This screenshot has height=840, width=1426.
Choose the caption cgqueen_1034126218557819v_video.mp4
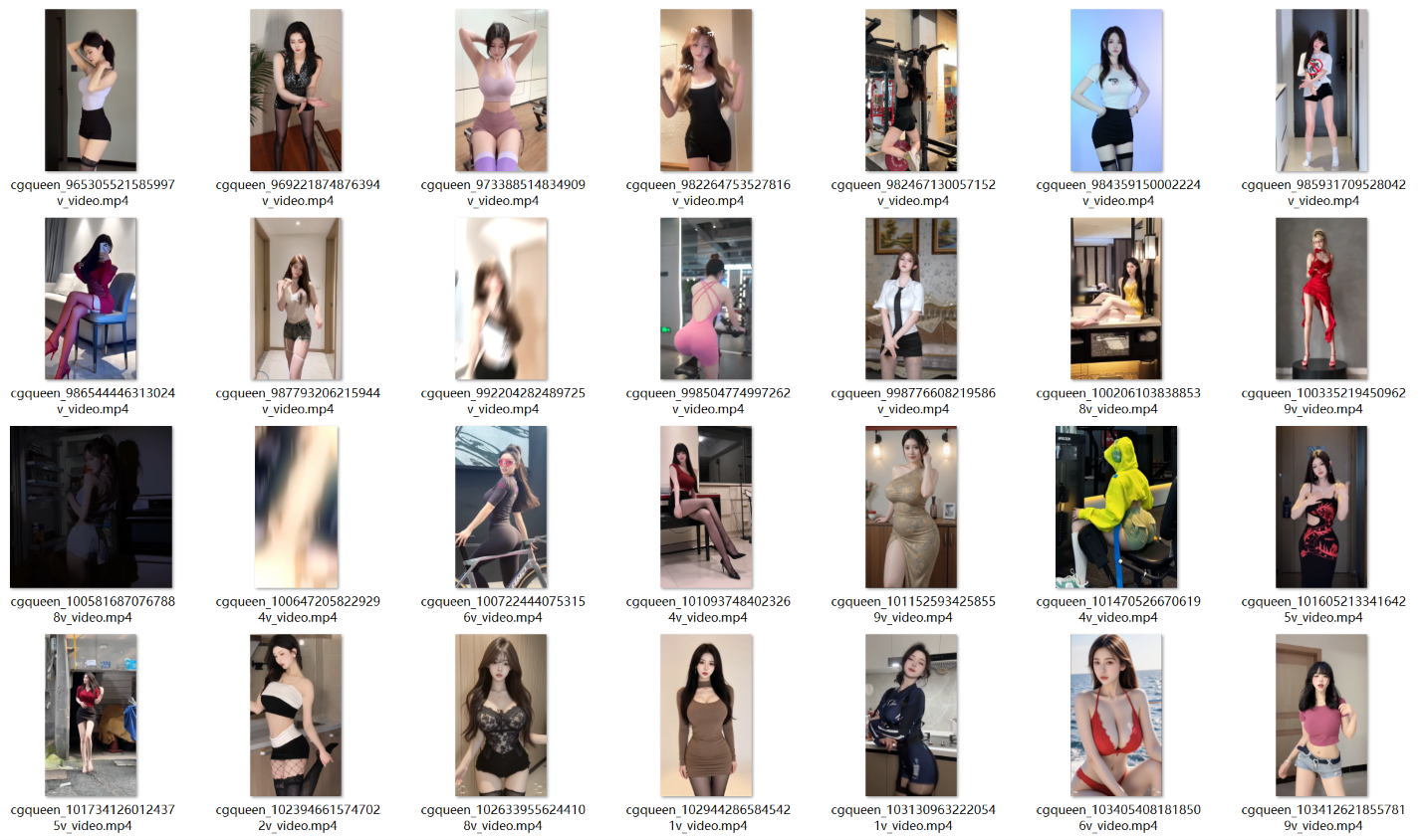pos(1323,817)
